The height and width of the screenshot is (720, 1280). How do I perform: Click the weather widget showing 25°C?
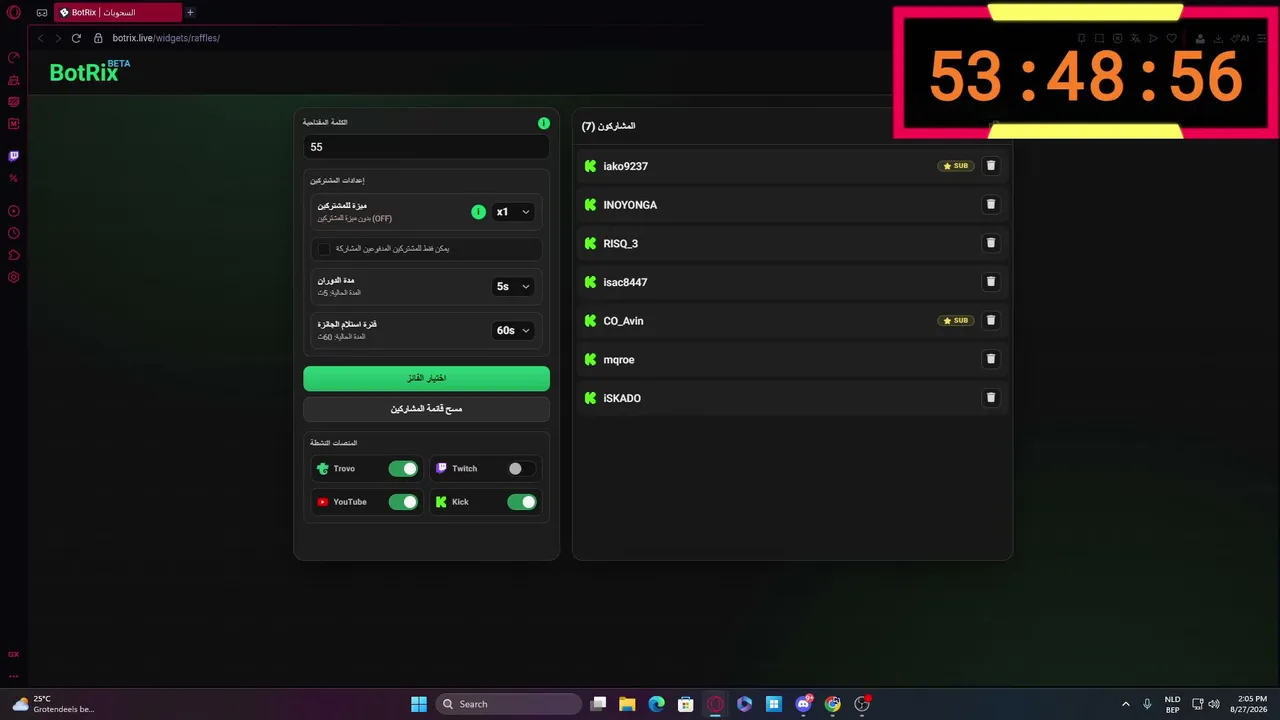tap(56, 704)
